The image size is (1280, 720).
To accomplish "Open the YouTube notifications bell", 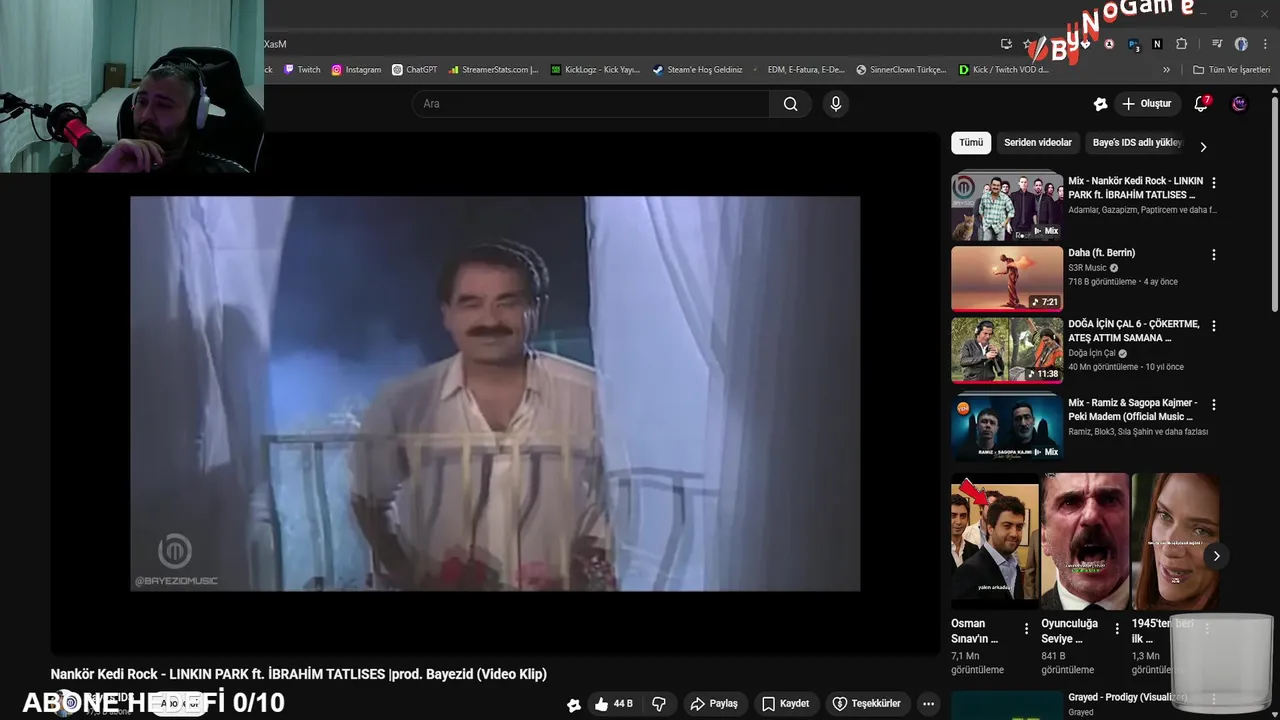I will coord(1201,104).
